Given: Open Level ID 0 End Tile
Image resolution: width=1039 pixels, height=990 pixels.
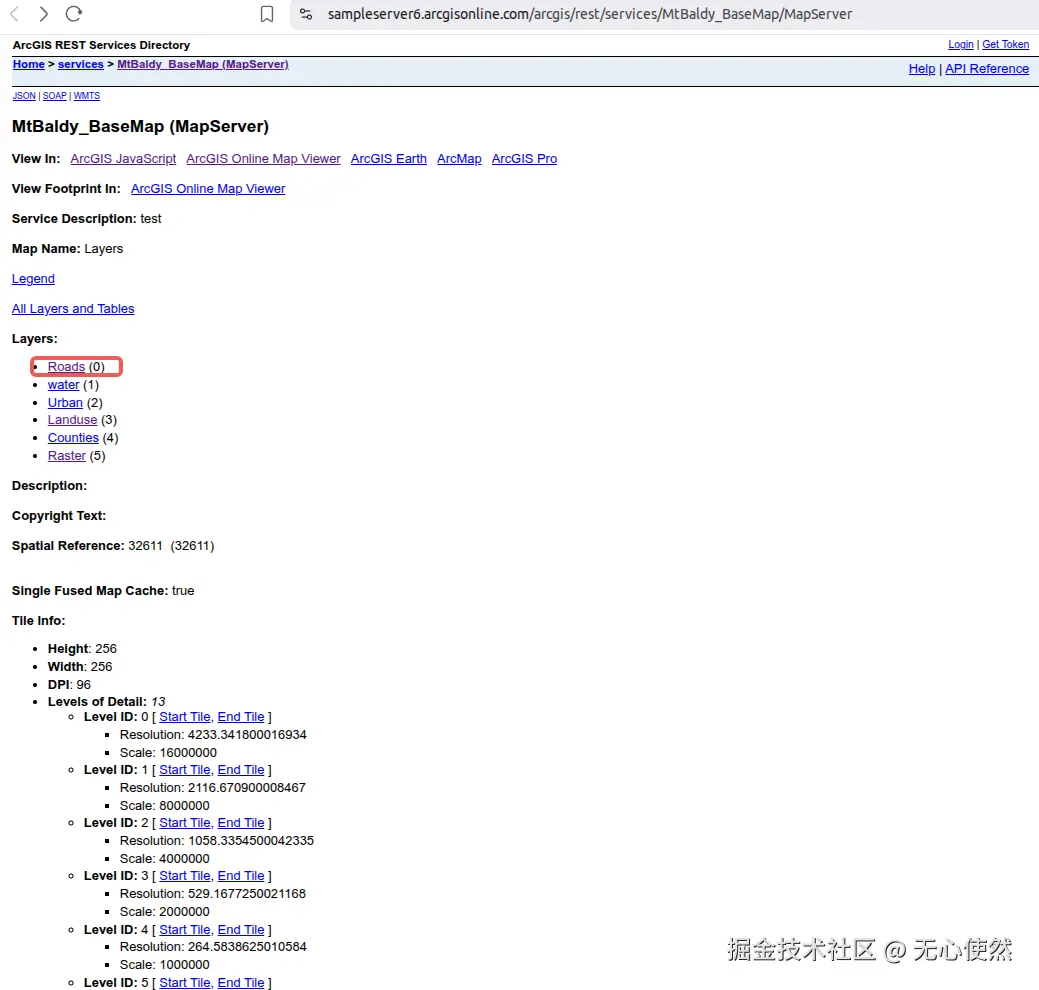Looking at the screenshot, I should tap(241, 717).
